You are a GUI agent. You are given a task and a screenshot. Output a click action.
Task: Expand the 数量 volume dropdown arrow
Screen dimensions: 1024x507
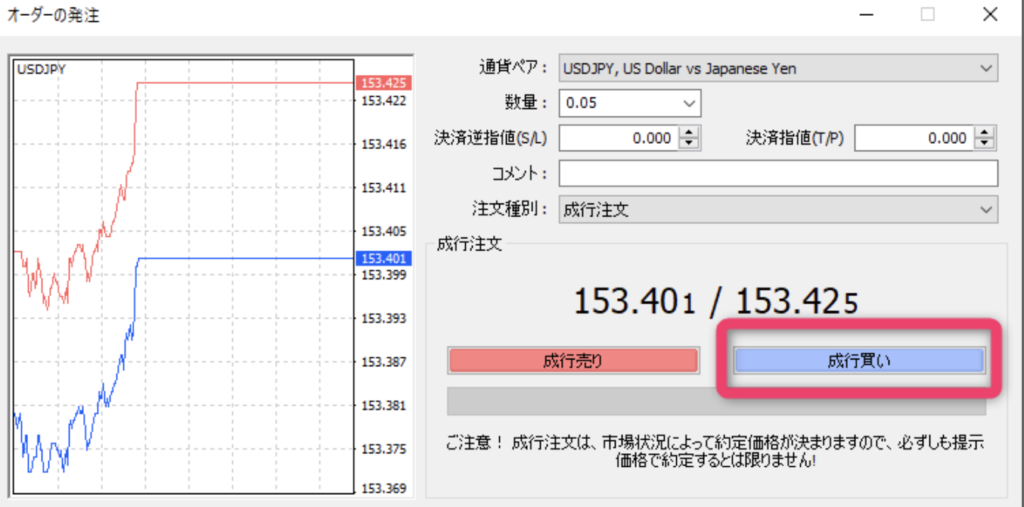click(688, 102)
